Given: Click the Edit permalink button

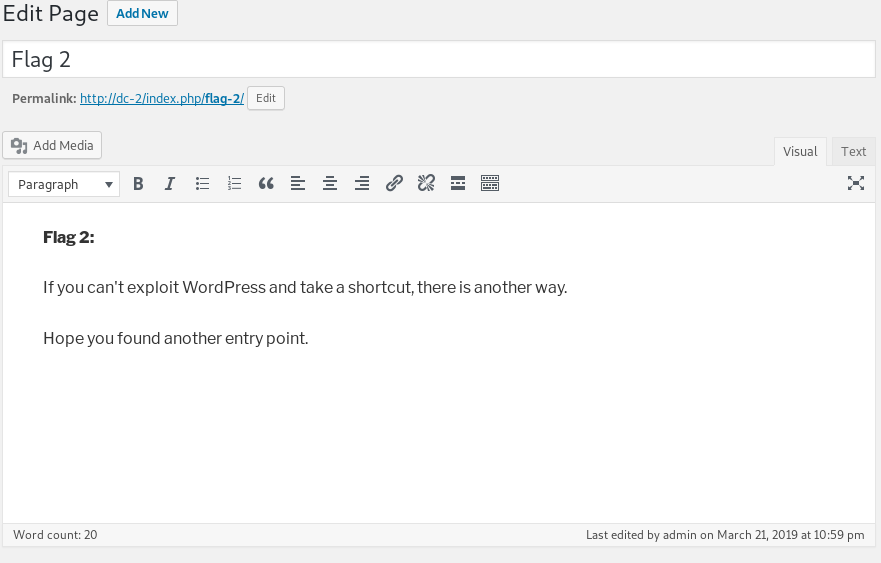Looking at the screenshot, I should [x=266, y=98].
